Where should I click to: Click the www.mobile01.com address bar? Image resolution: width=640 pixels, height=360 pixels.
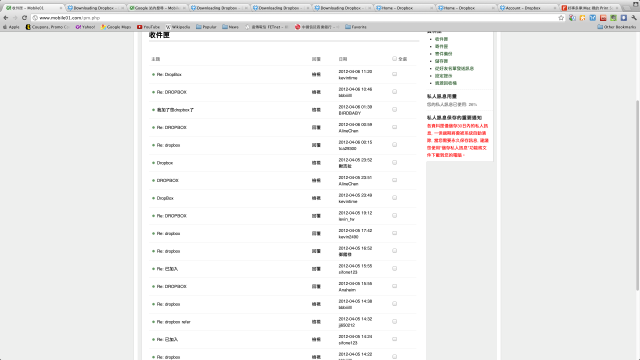pos(294,18)
